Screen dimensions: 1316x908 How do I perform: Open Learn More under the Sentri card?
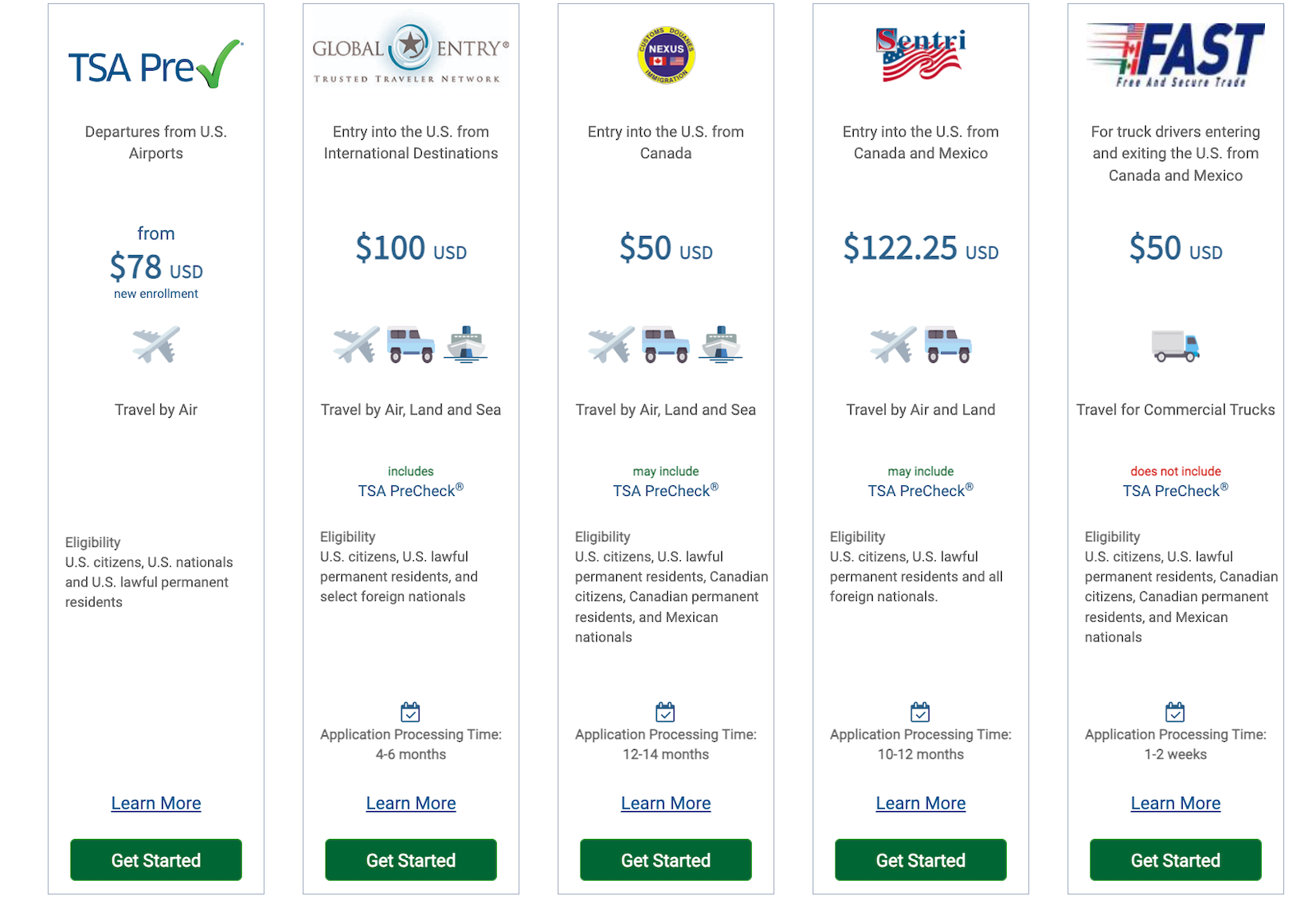[x=921, y=804]
